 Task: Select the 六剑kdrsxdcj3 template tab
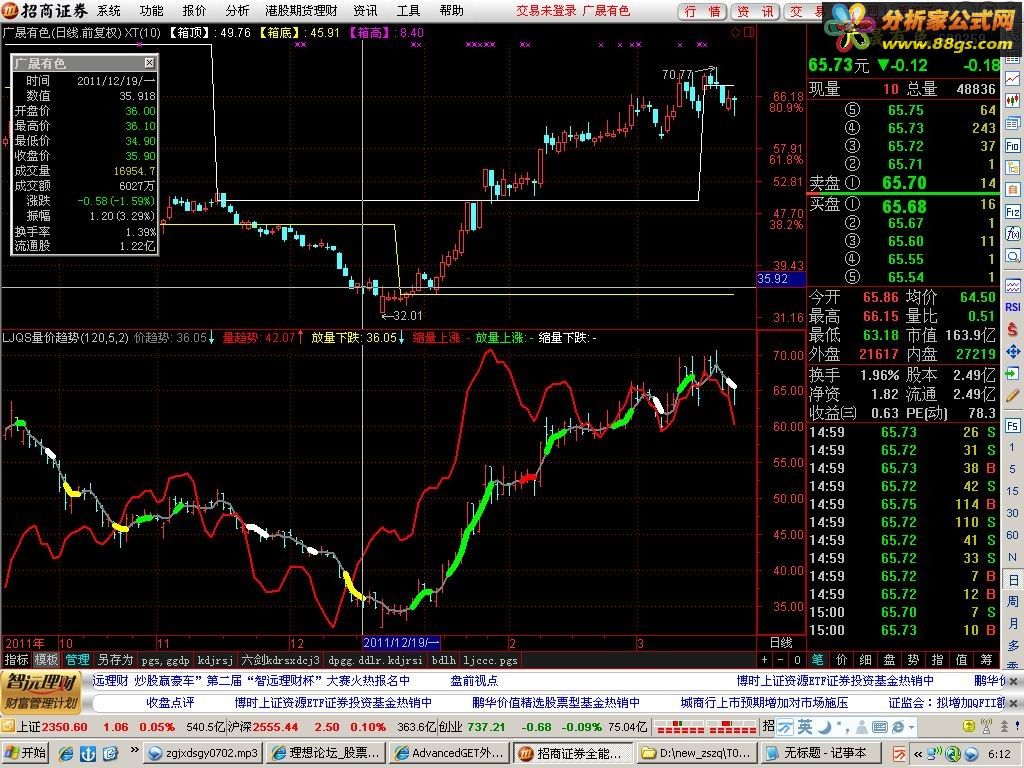(281, 660)
